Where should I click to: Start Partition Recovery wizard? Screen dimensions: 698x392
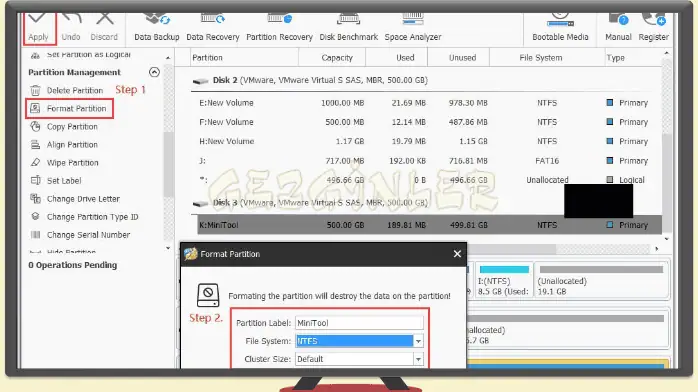click(x=279, y=28)
